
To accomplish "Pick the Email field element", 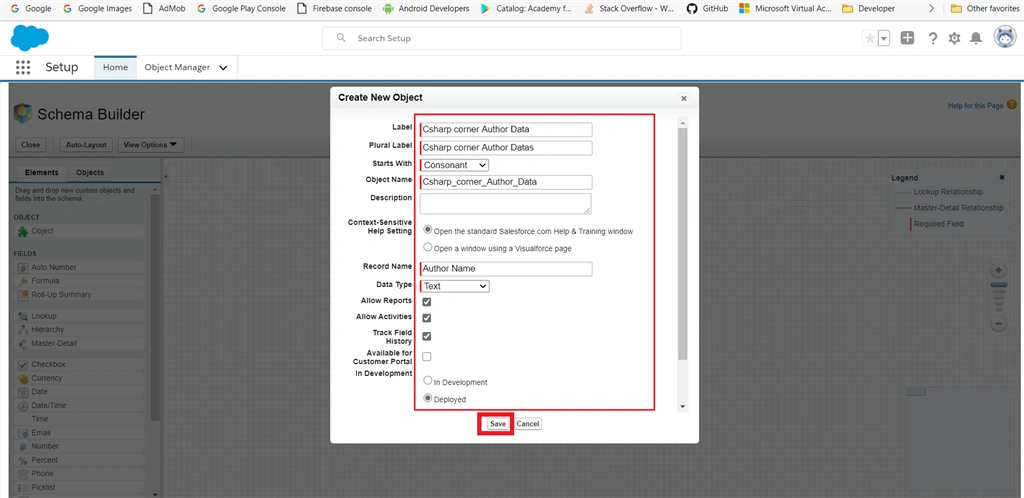I will click(79, 433).
